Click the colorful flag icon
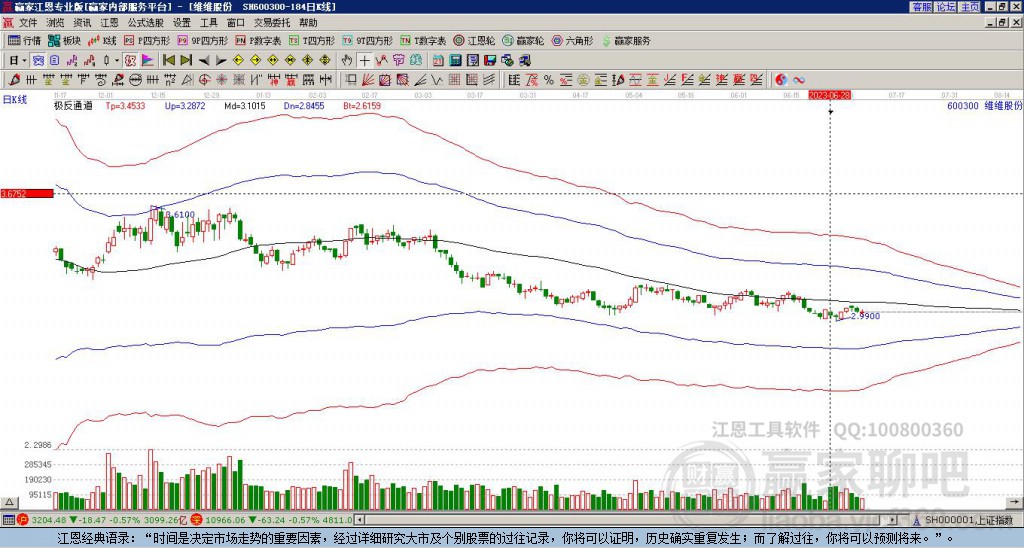Viewport: 1024px width, 548px height. tap(148, 61)
